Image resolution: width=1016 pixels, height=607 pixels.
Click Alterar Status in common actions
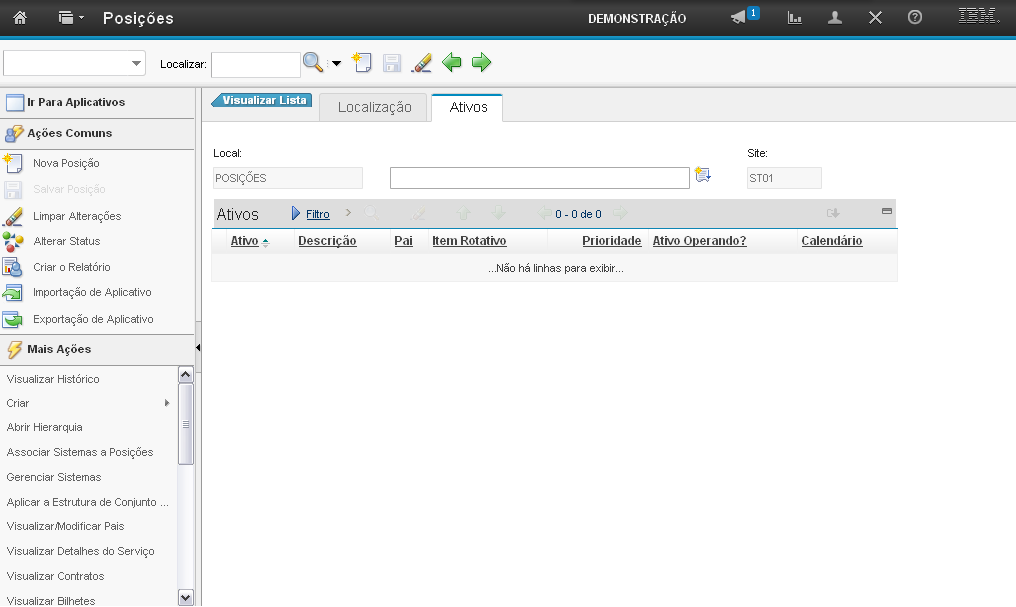click(66, 241)
